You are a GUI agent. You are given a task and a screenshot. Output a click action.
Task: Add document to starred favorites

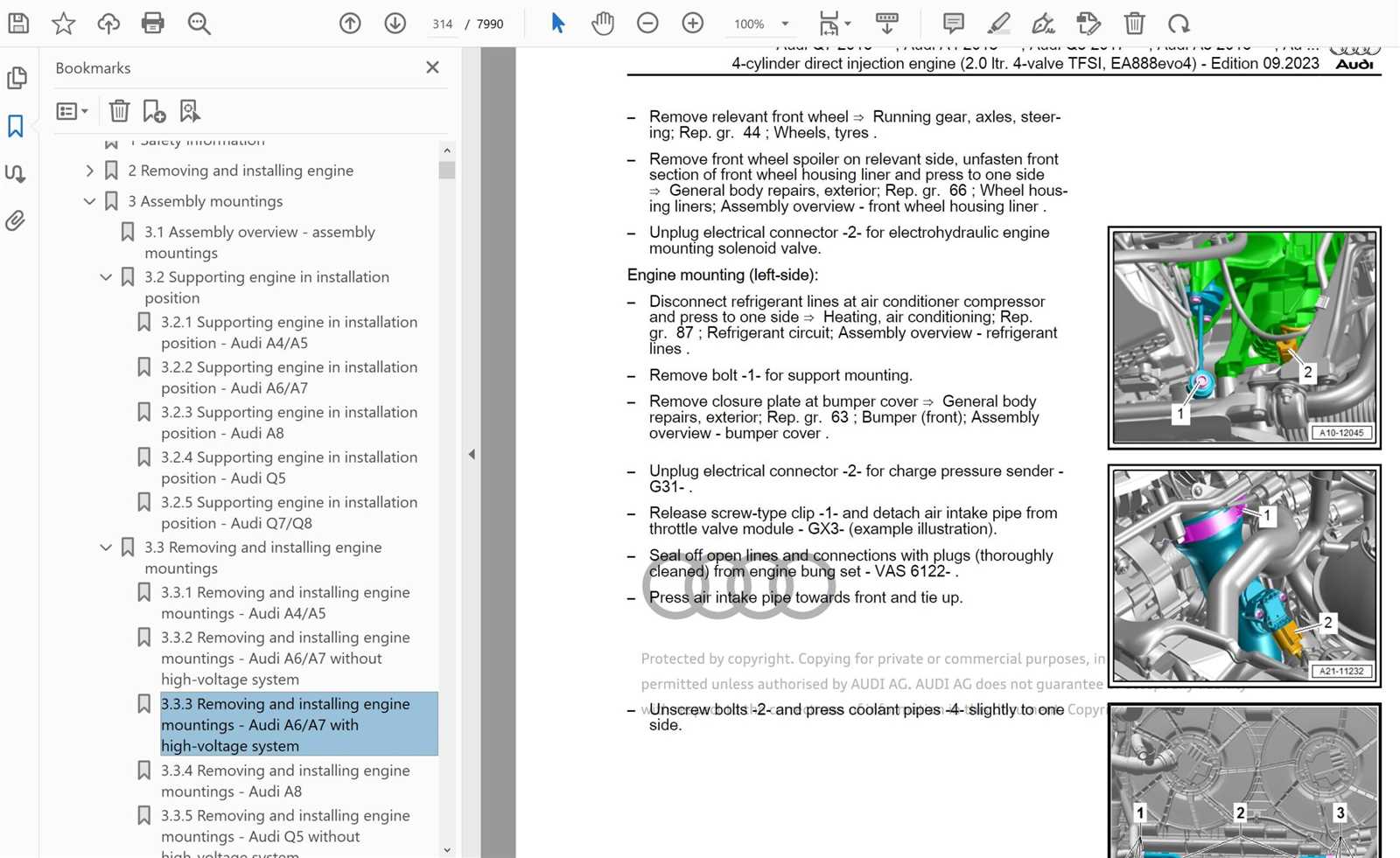tap(63, 24)
